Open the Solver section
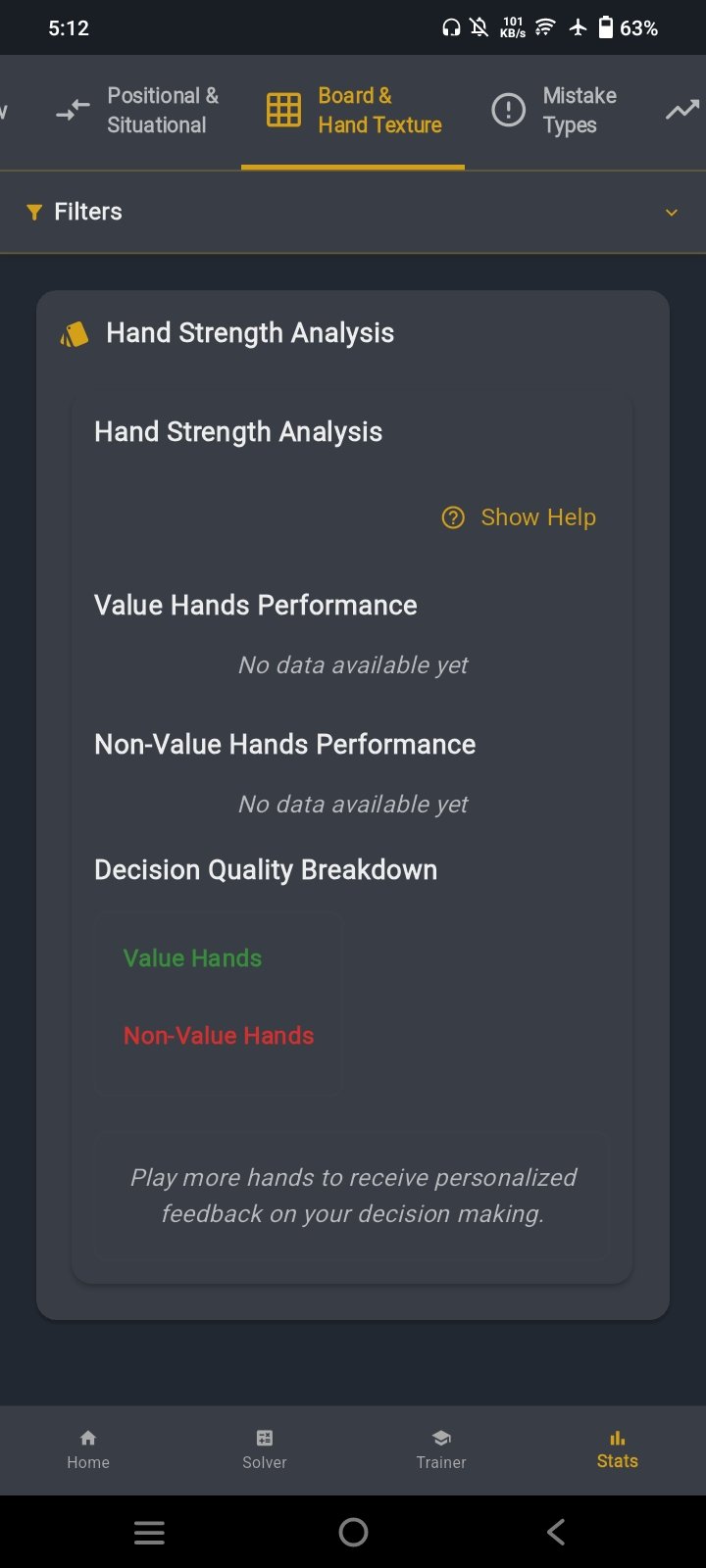This screenshot has height=1568, width=706. pos(265,1450)
